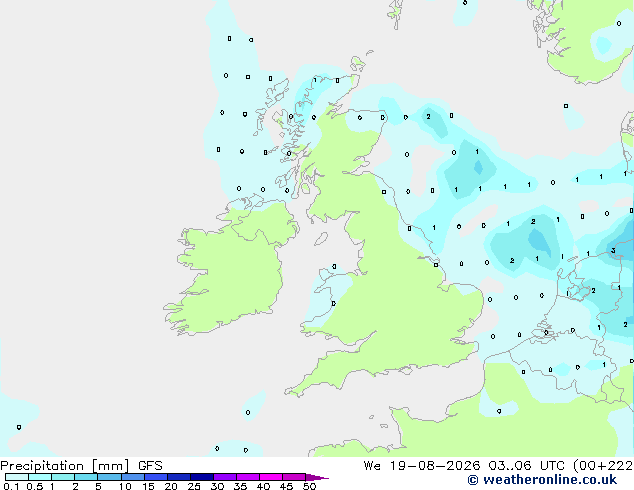Click the 35–40 mm legend swatch

click(x=248, y=477)
